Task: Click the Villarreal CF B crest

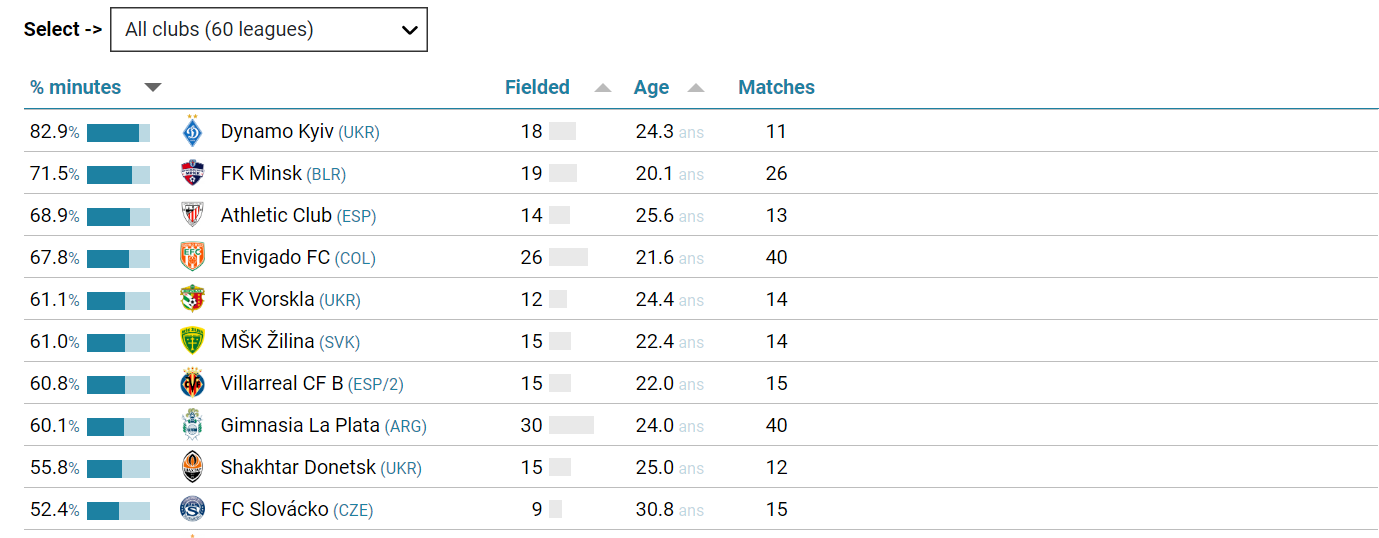Action: pyautogui.click(x=192, y=384)
